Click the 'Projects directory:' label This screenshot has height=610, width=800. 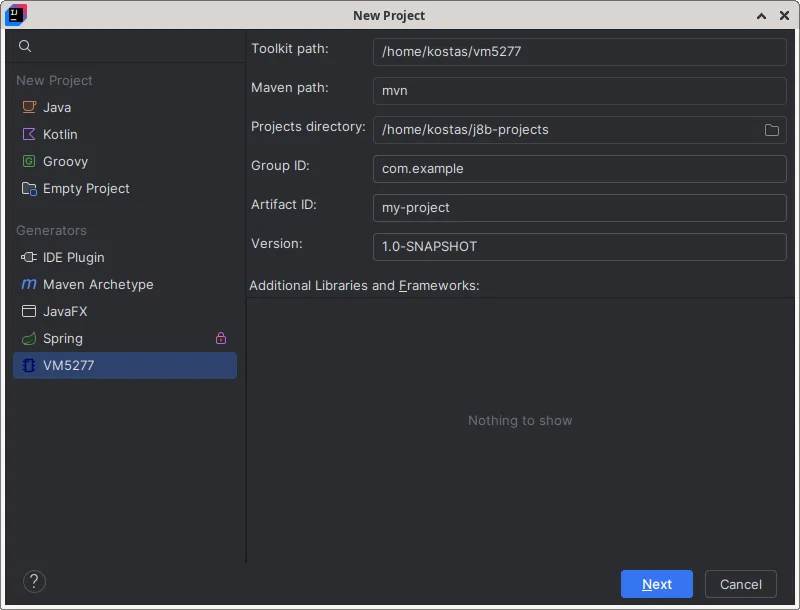tap(308, 126)
